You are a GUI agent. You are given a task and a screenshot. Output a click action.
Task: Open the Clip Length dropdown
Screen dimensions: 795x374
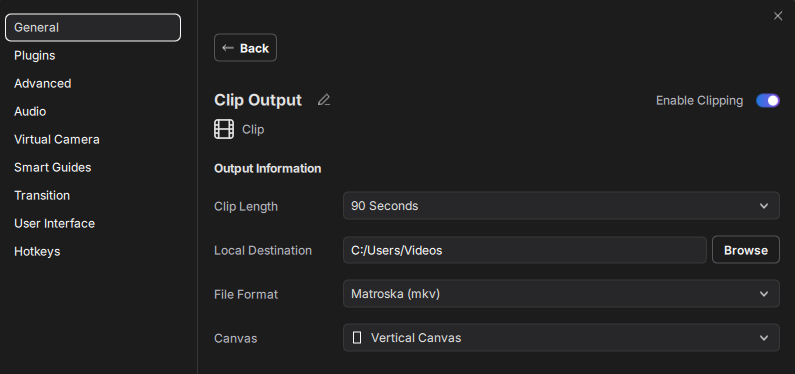pyautogui.click(x=561, y=206)
